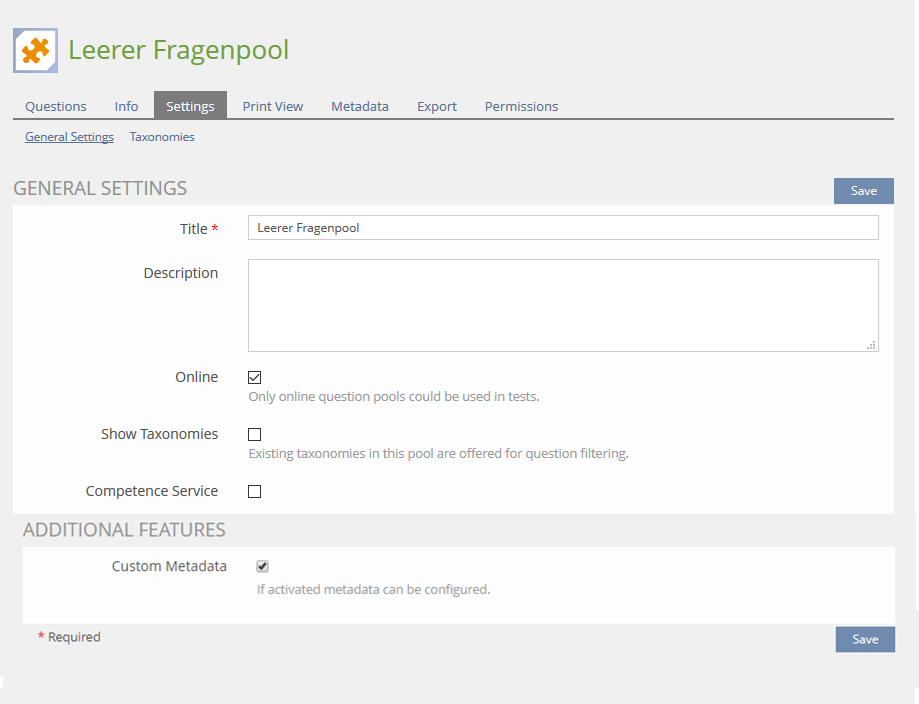
Task: Disable the Custom Metadata checkbox
Action: 262,566
